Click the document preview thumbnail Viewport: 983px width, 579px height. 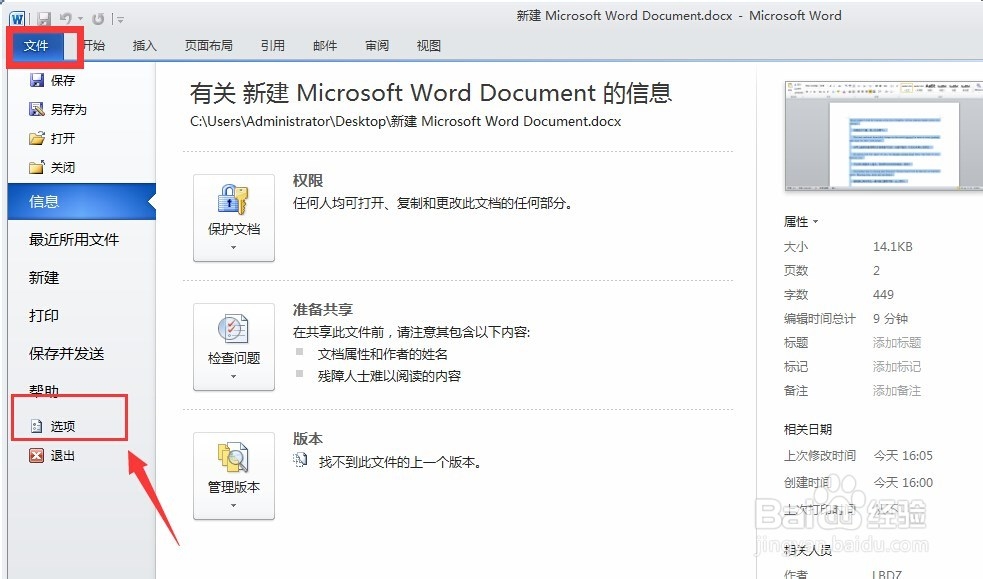click(x=884, y=135)
